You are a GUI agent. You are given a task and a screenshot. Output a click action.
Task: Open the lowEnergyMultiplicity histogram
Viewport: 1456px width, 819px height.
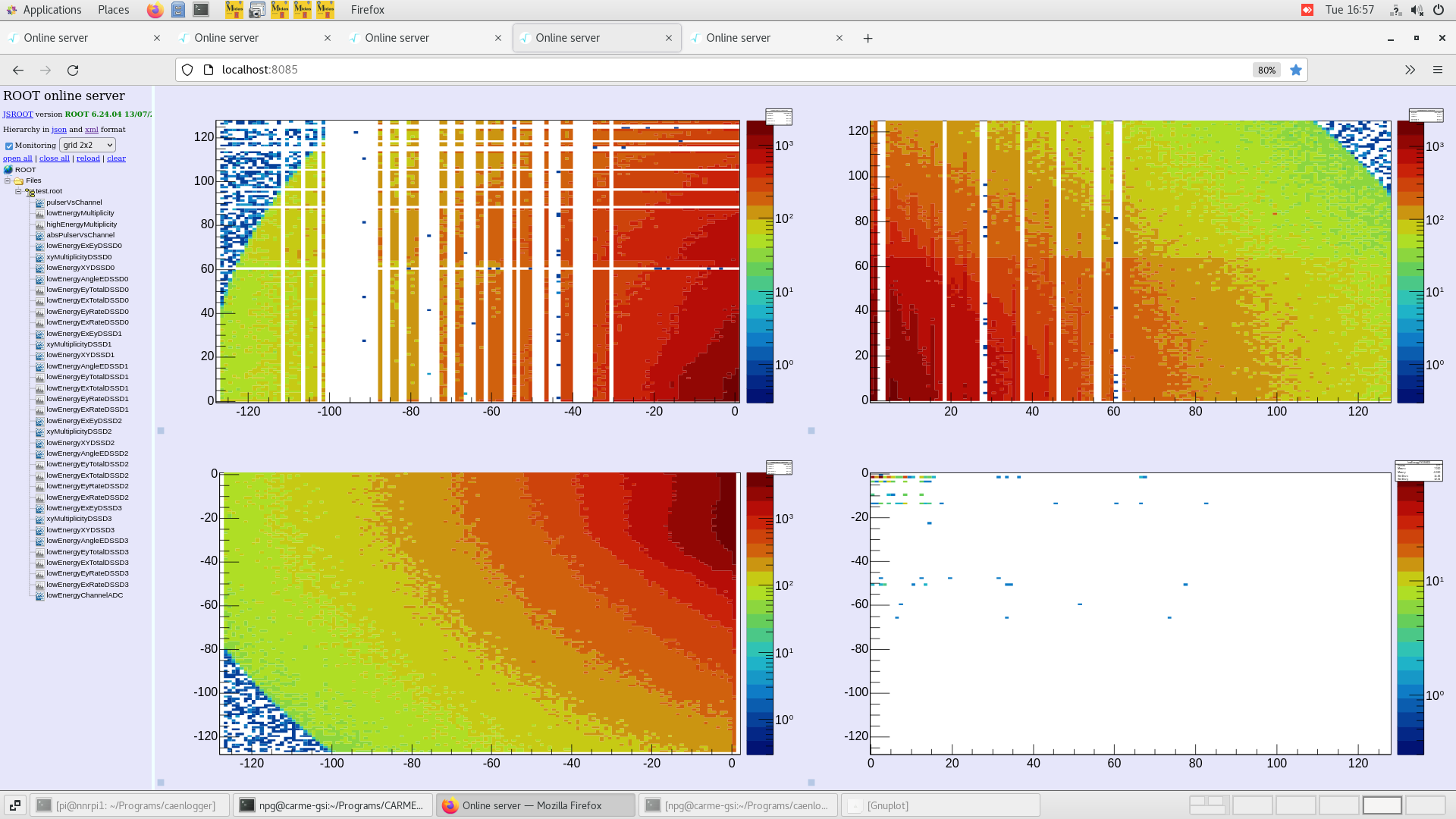point(80,213)
